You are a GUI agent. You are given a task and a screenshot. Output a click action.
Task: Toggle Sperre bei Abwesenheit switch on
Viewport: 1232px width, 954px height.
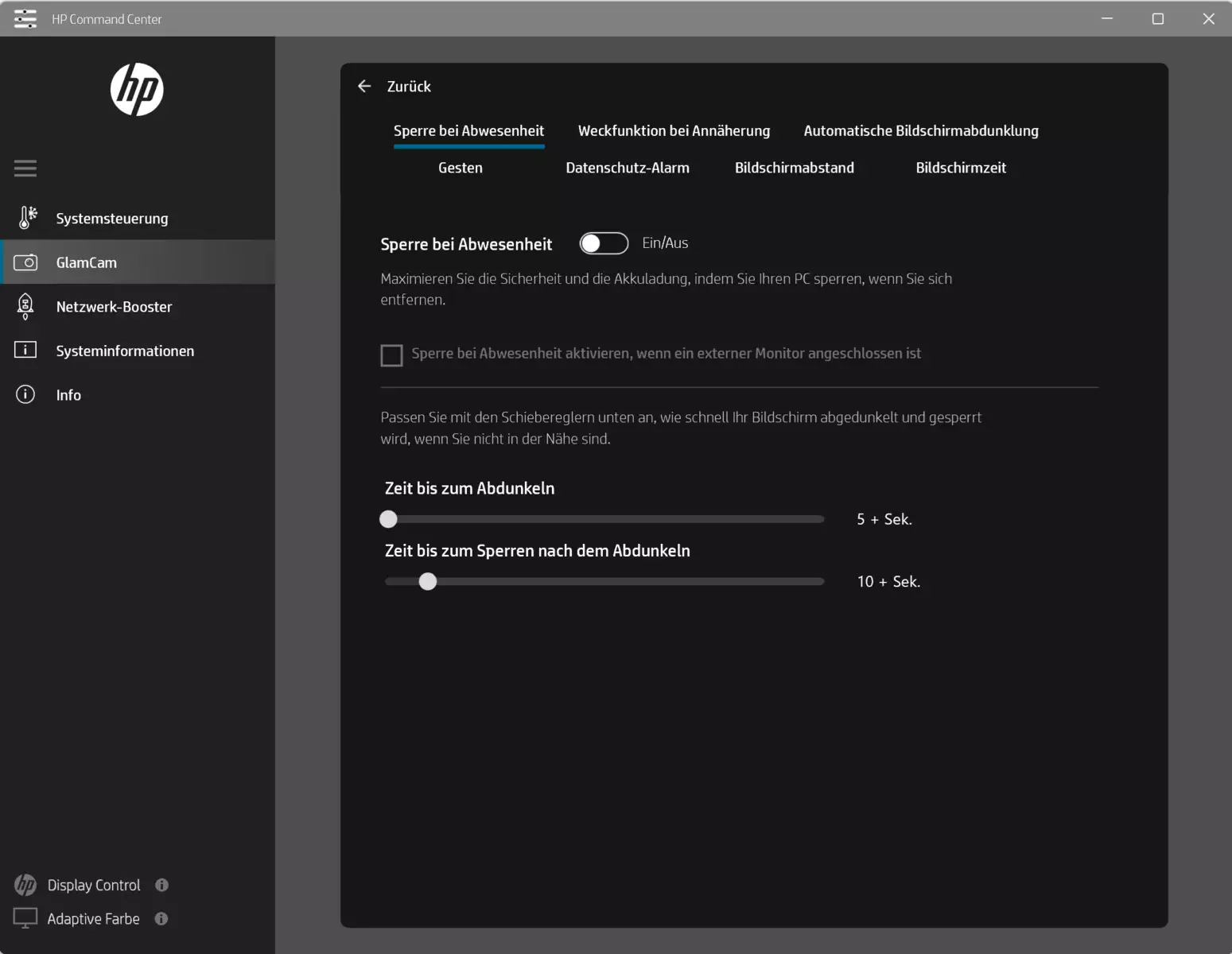(x=604, y=243)
